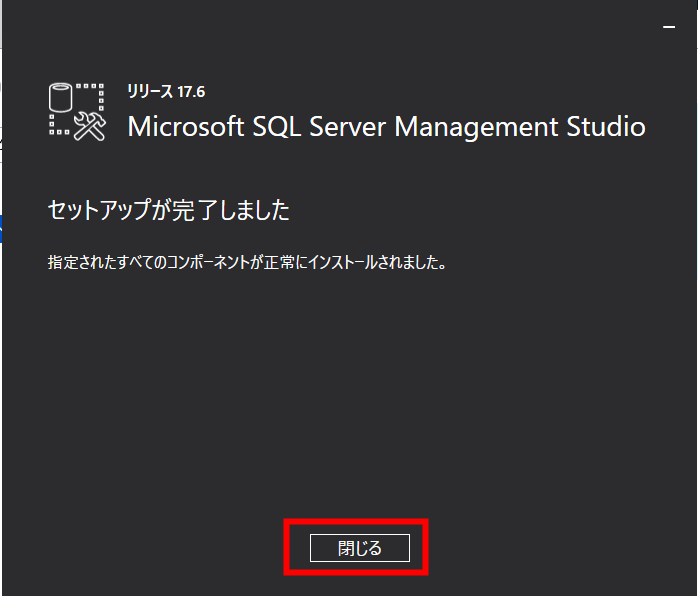The width and height of the screenshot is (698, 596).
Task: Select the リリース 17.6 release label
Action: [x=166, y=92]
